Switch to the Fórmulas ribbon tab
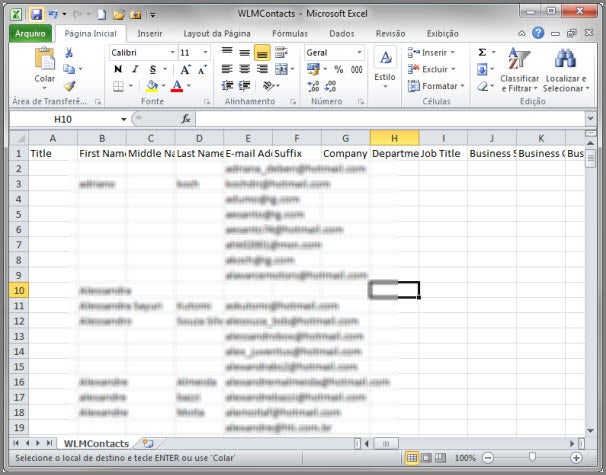 coord(289,33)
